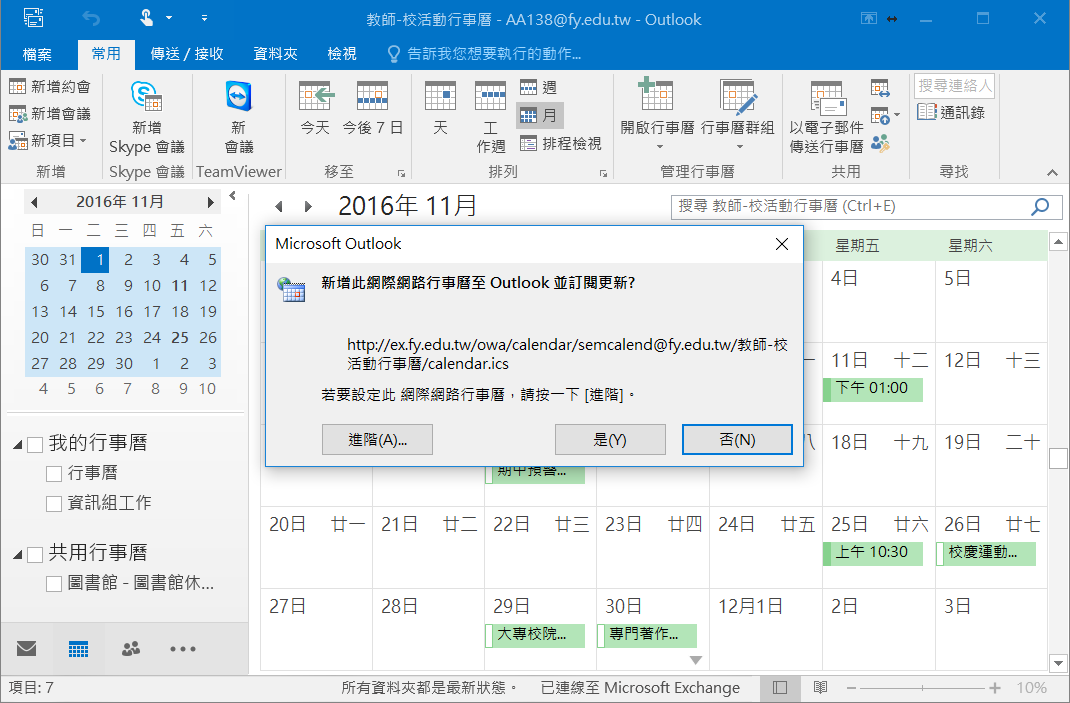The height and width of the screenshot is (703, 1070).
Task: Enable the 資訊組工作 calendar checkbox
Action: coord(54,504)
